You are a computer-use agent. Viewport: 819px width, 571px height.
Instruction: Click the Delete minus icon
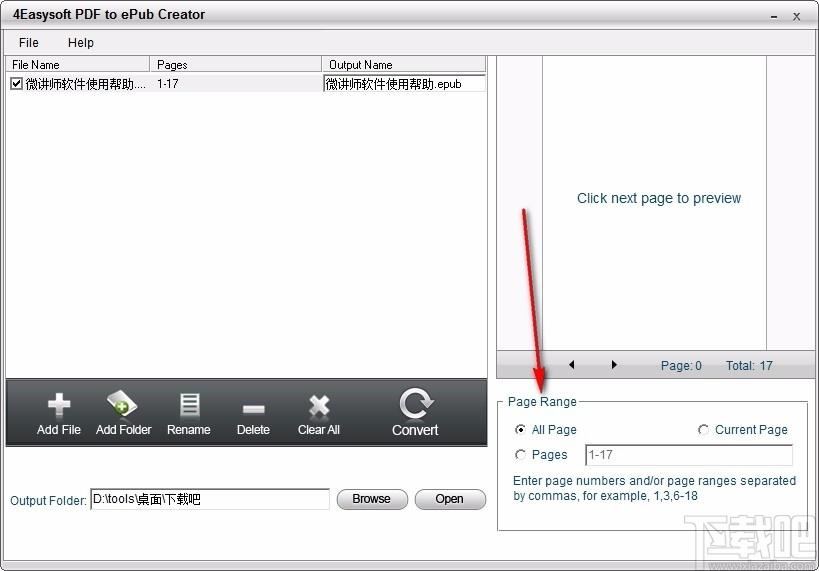tap(253, 409)
